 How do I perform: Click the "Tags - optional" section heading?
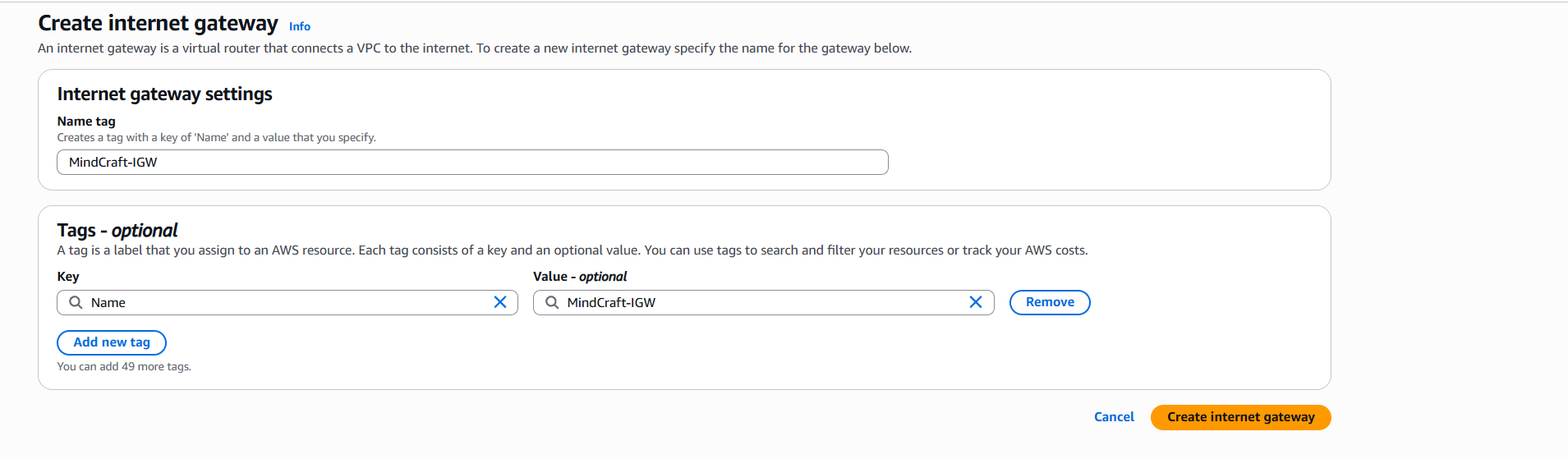pos(117,231)
